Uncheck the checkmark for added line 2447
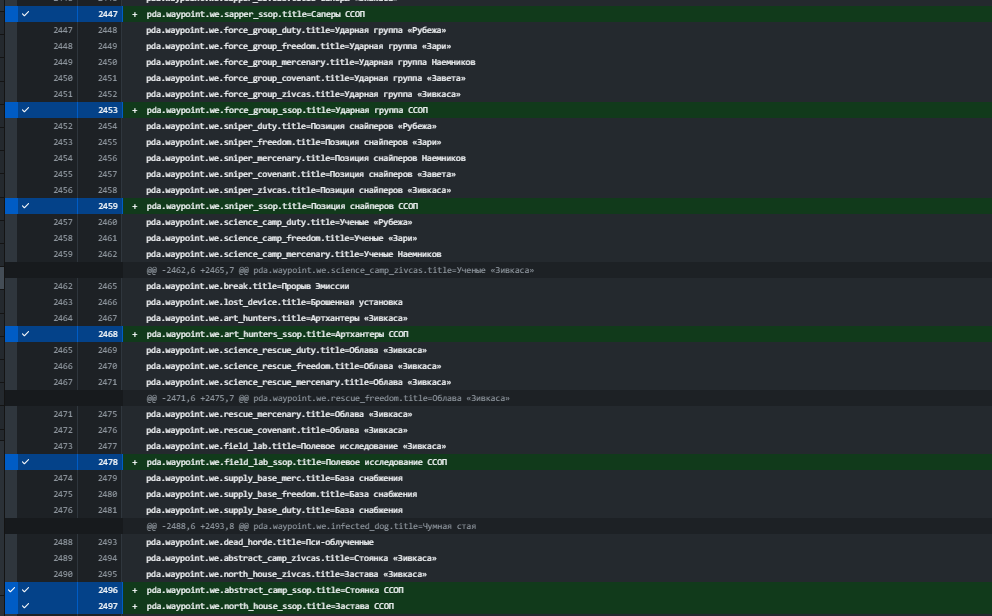Image resolution: width=992 pixels, height=616 pixels. (25, 14)
